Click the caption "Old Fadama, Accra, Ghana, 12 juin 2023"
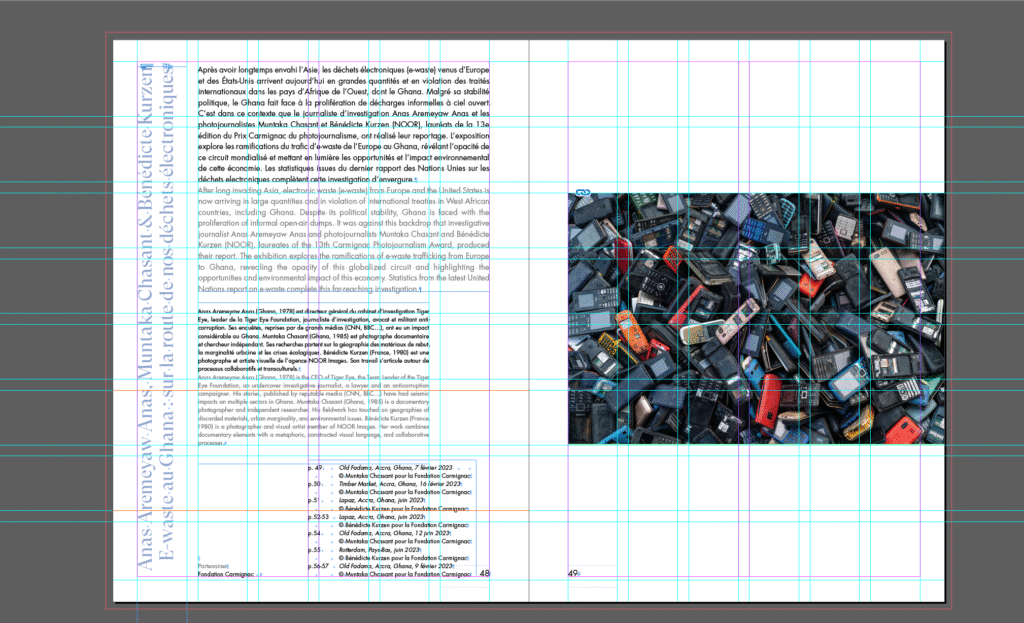Image resolution: width=1024 pixels, height=623 pixels. point(395,533)
